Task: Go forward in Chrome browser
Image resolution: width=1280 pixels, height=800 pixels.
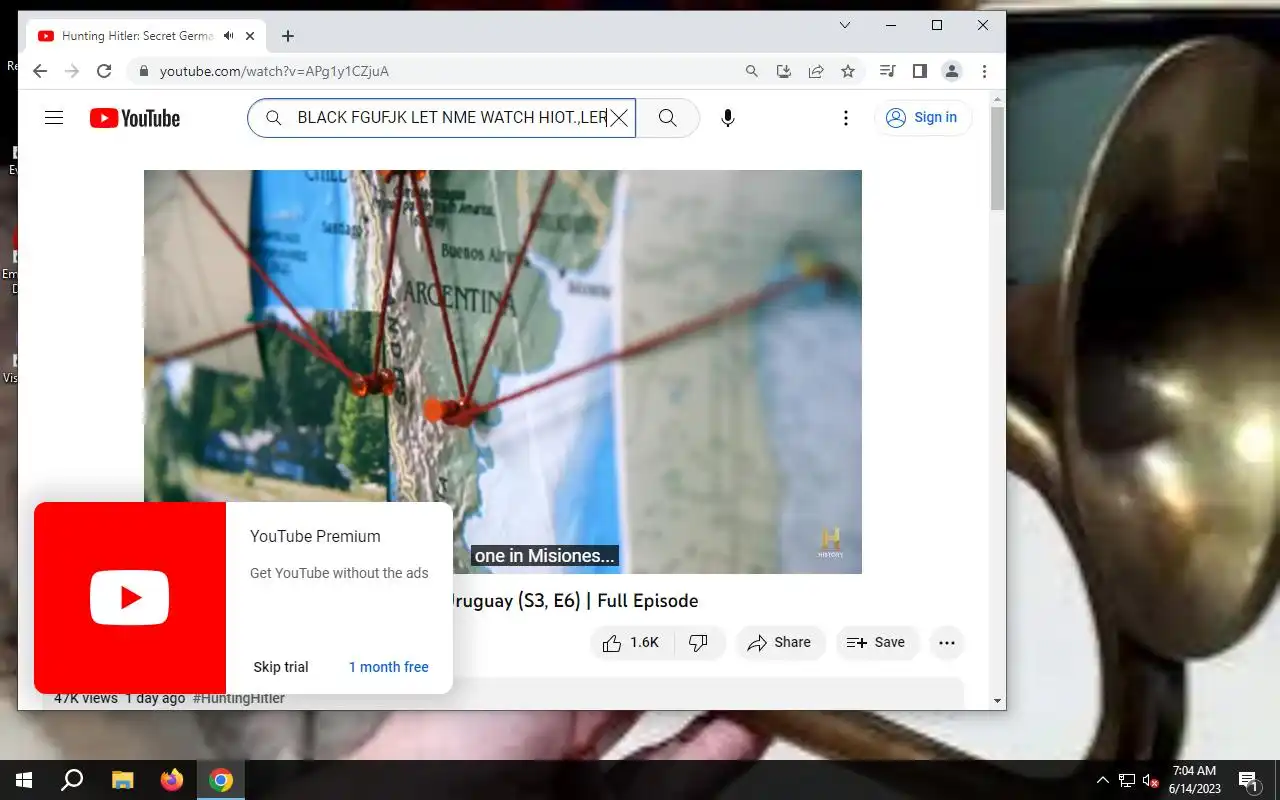Action: point(72,71)
